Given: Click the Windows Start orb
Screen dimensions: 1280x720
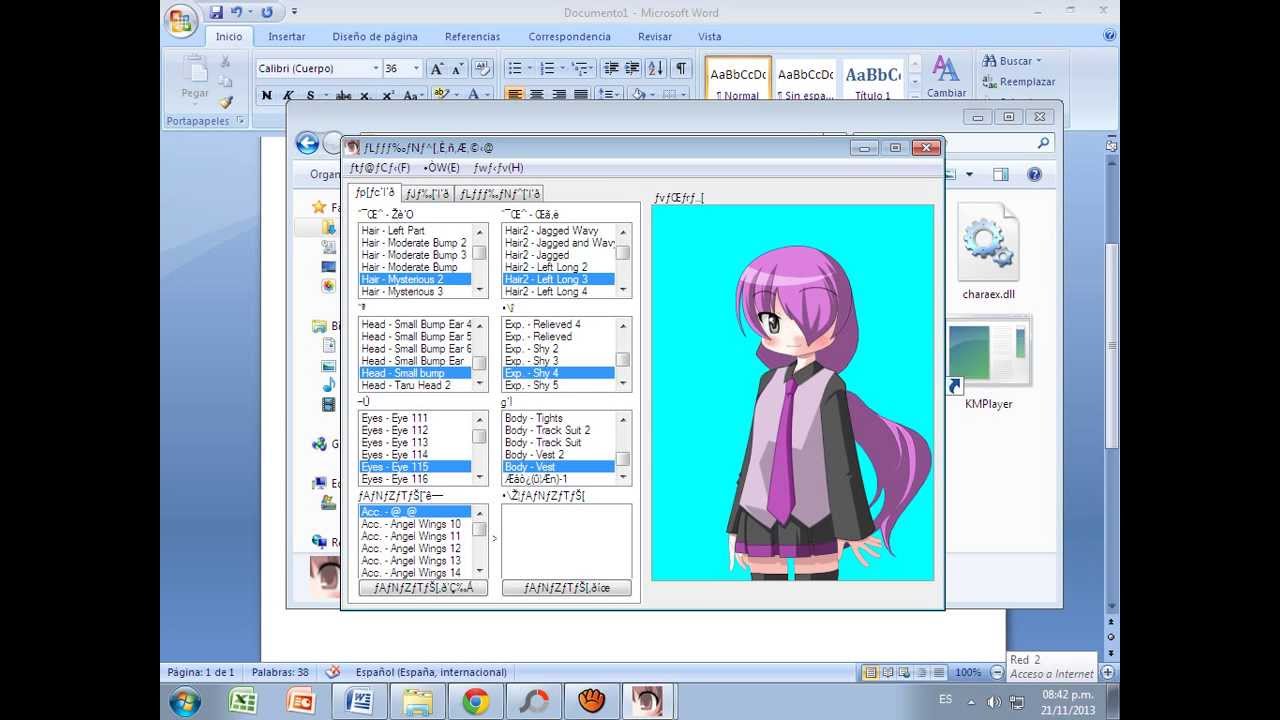Looking at the screenshot, I should pos(184,701).
